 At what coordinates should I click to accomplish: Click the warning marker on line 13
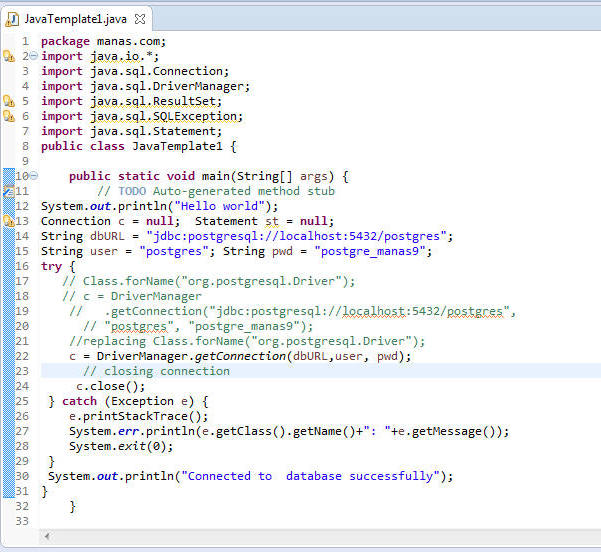8,221
